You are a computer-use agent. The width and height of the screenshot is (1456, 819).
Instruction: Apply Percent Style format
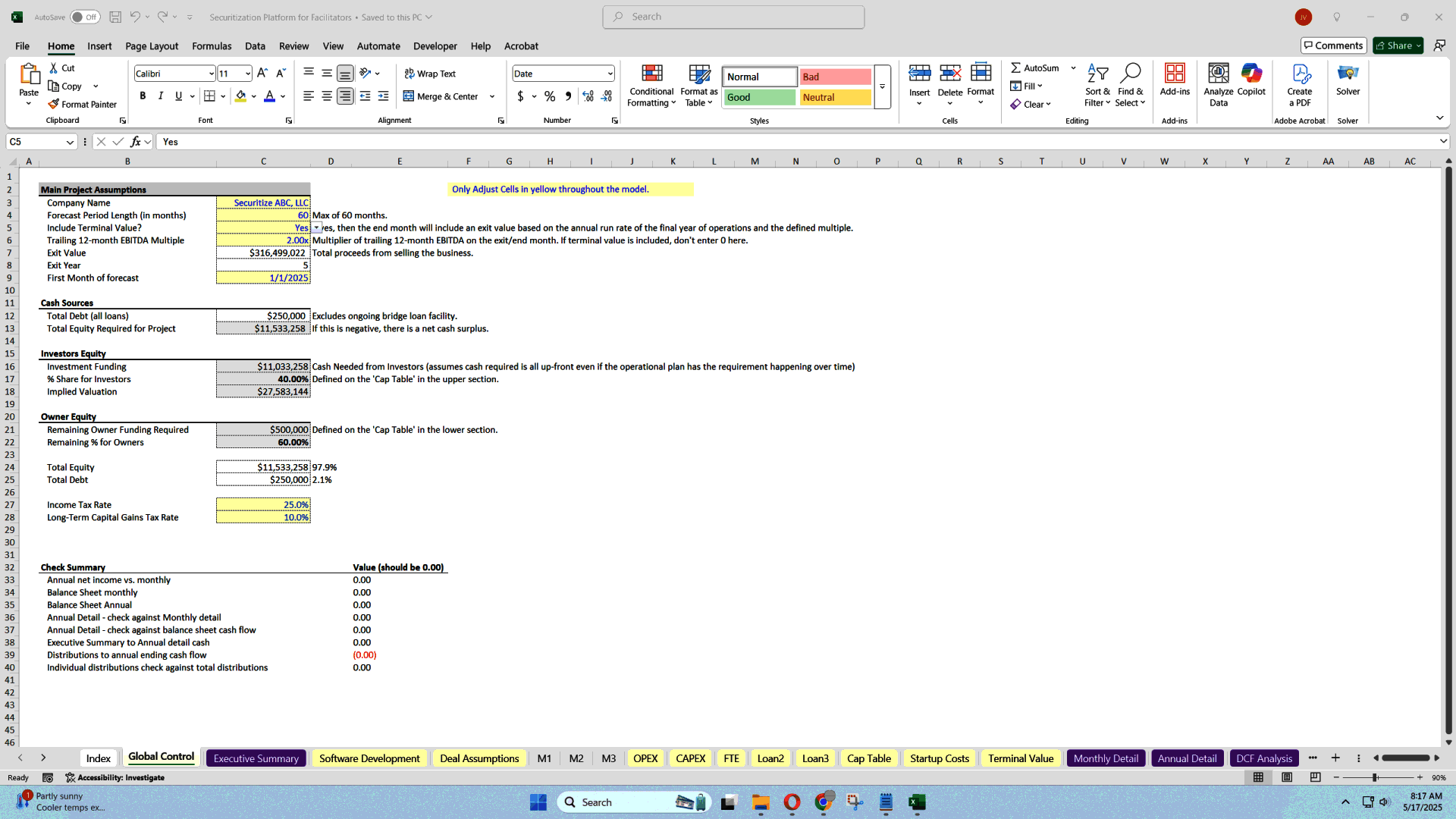tap(550, 96)
